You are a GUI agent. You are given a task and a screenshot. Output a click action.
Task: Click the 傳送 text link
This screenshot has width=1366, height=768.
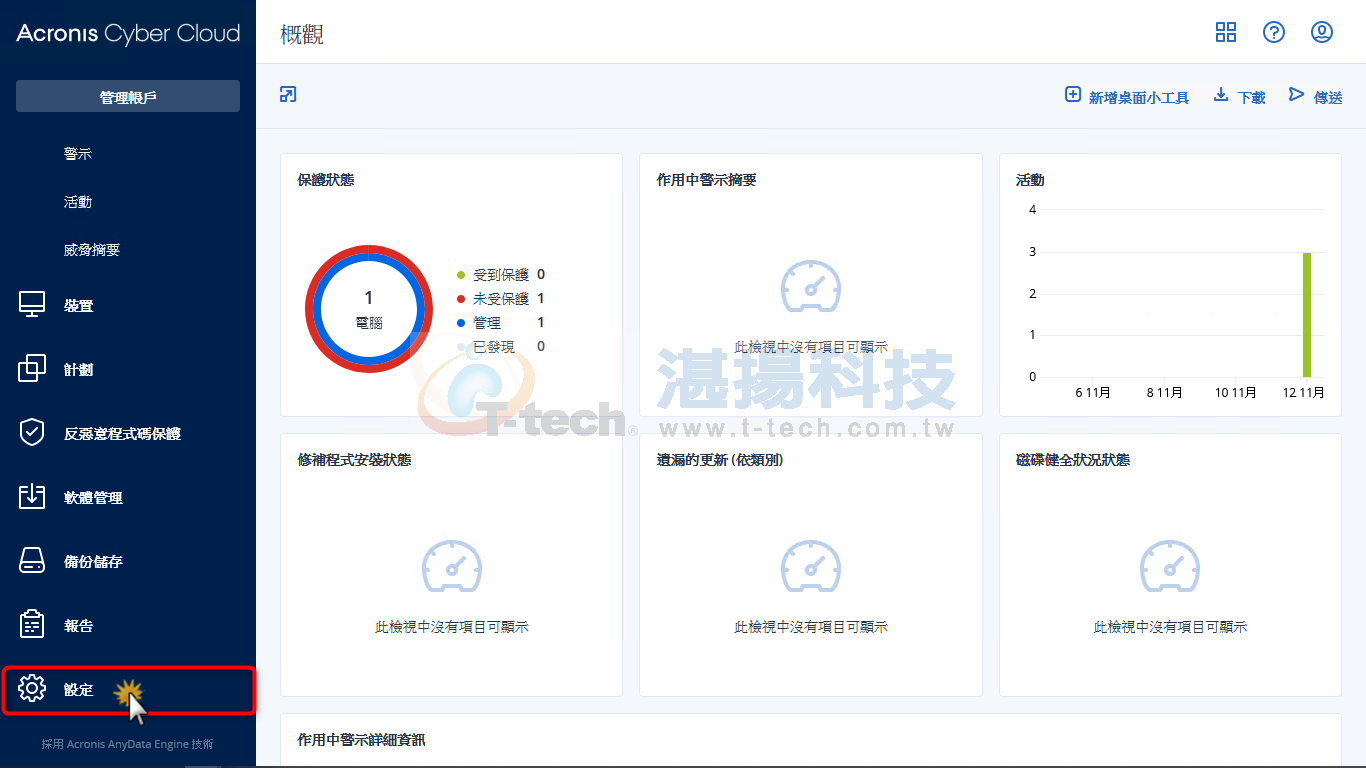pyautogui.click(x=1328, y=97)
